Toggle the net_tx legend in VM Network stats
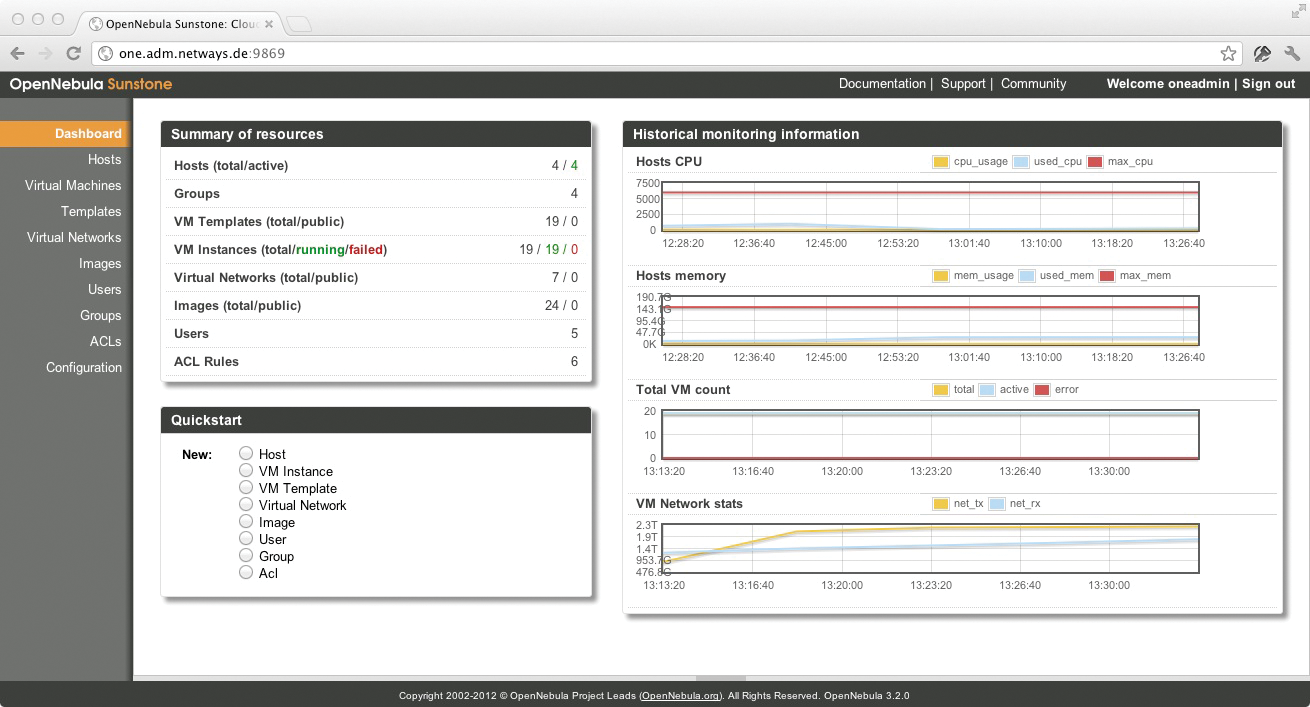Screen dimensions: 1310x707 click(942, 503)
